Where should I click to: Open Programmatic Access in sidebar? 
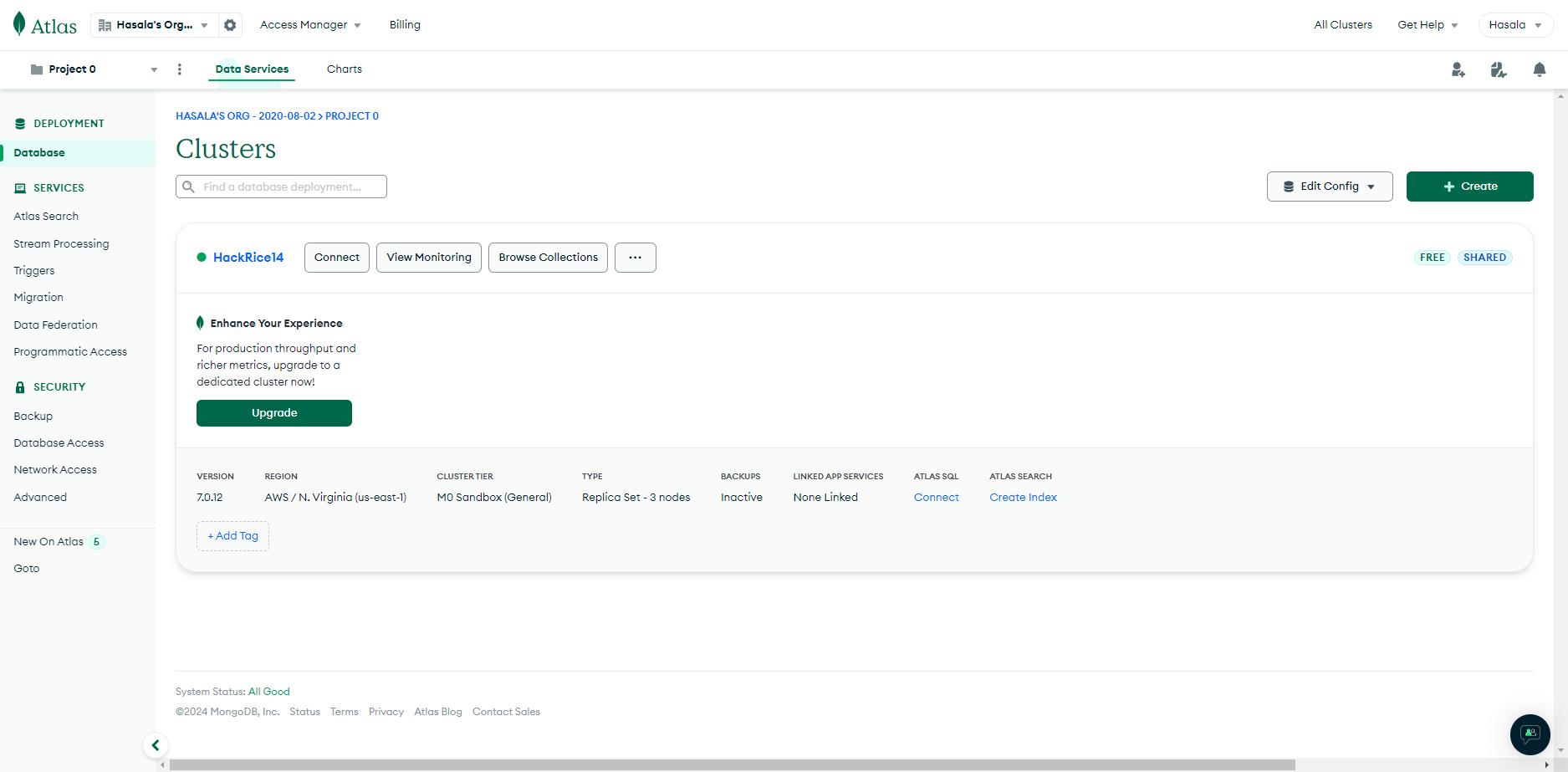(70, 352)
